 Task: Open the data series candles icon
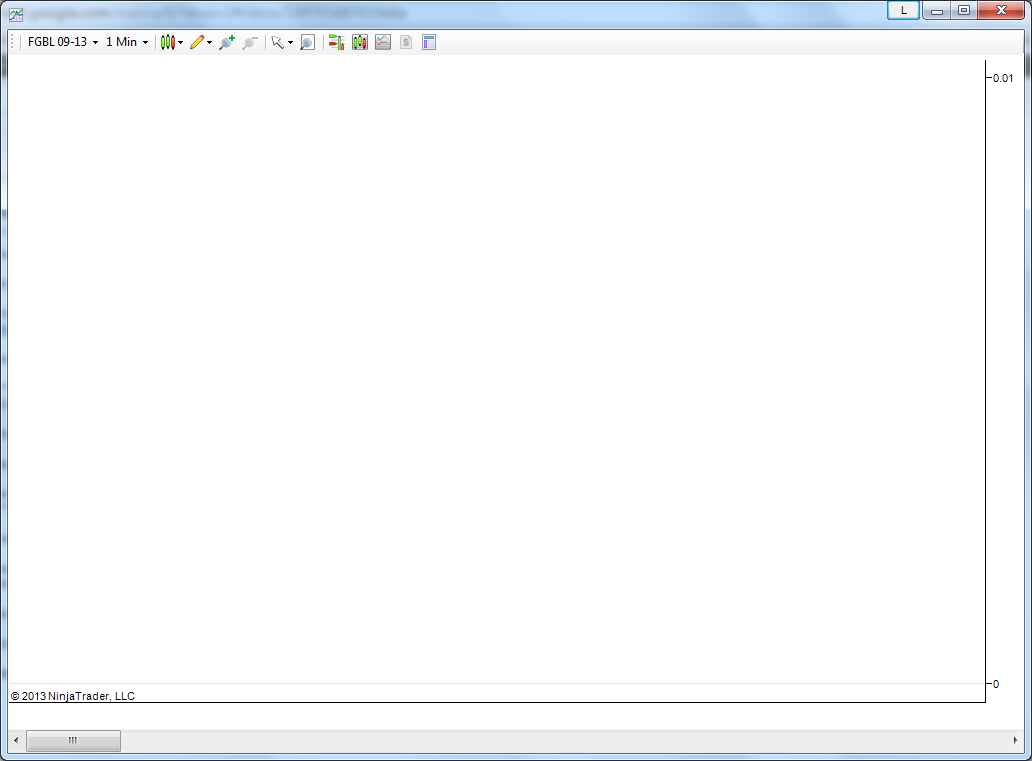point(360,42)
